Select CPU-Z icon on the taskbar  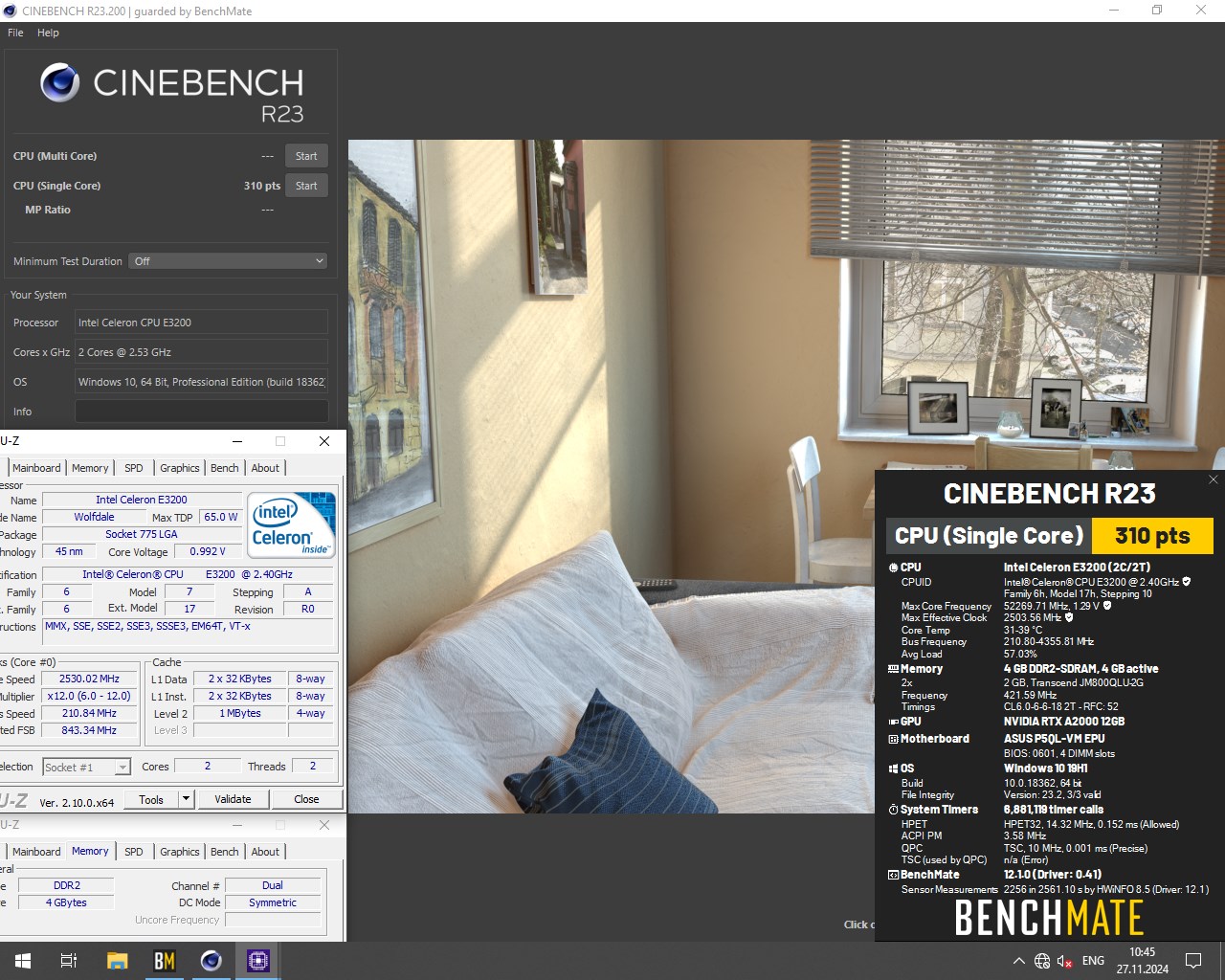click(257, 961)
